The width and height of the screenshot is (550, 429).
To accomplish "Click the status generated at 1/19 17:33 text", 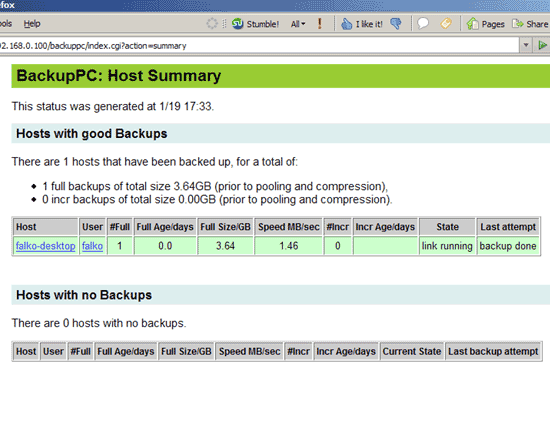I will (x=113, y=106).
